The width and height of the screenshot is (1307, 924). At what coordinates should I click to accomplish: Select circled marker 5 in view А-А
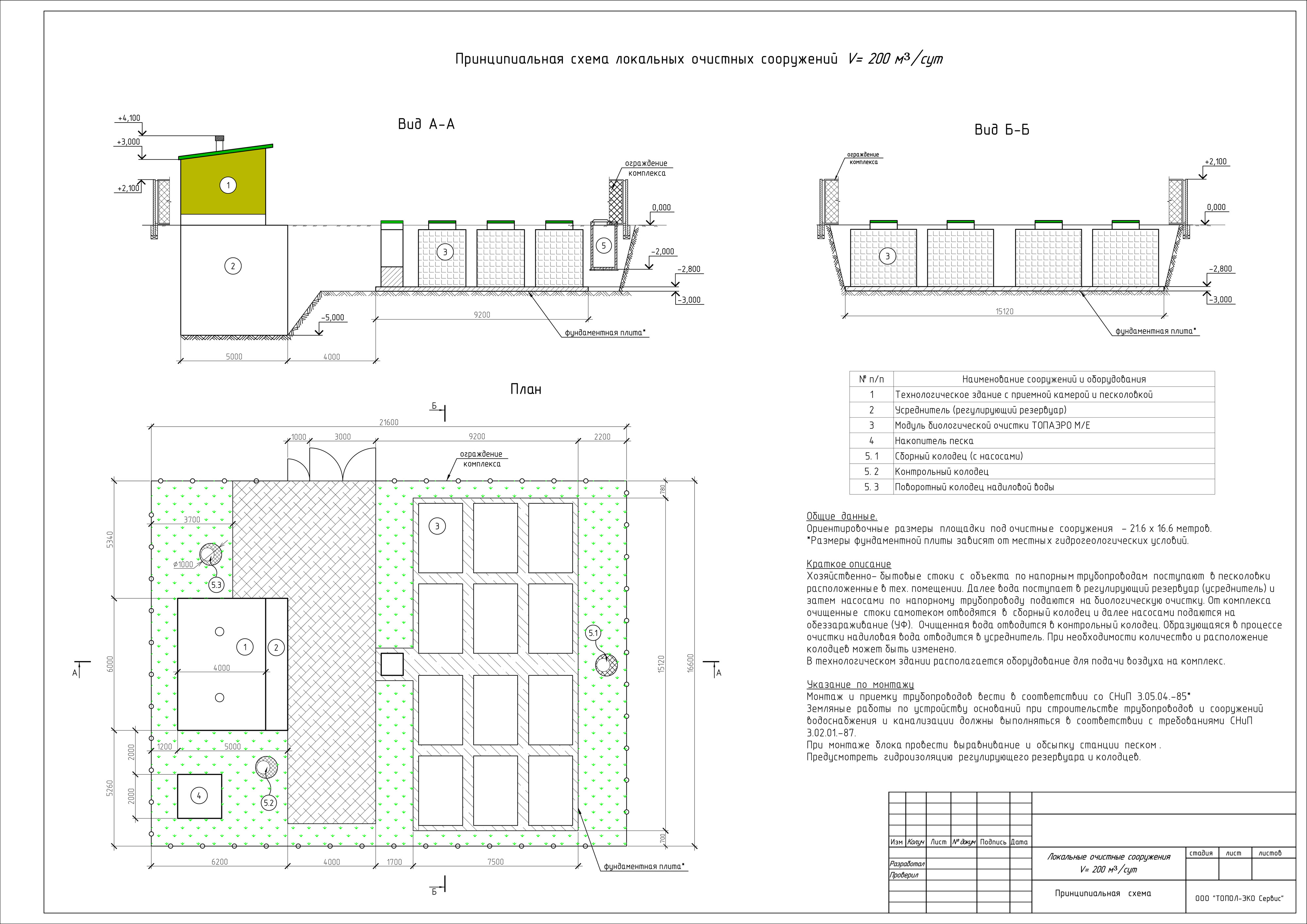603,246
